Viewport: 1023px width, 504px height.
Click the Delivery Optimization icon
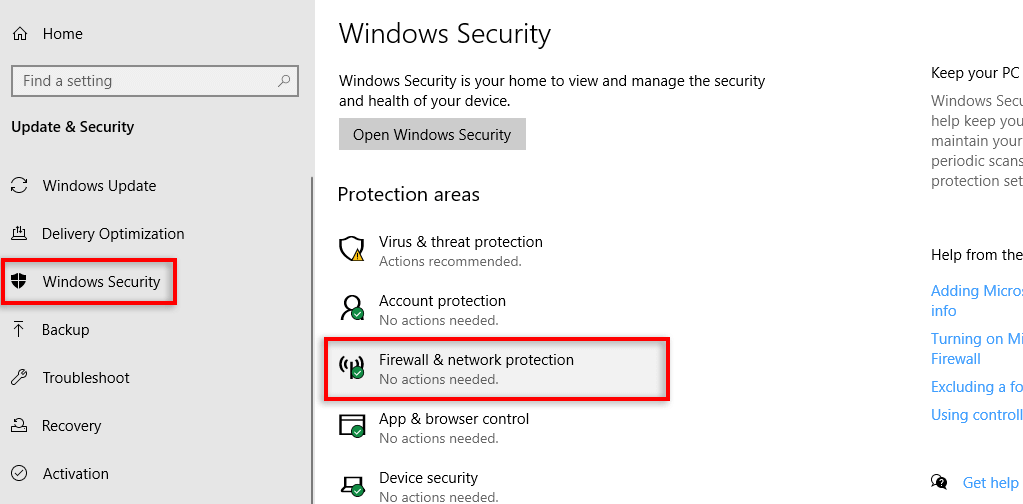pyautogui.click(x=19, y=234)
